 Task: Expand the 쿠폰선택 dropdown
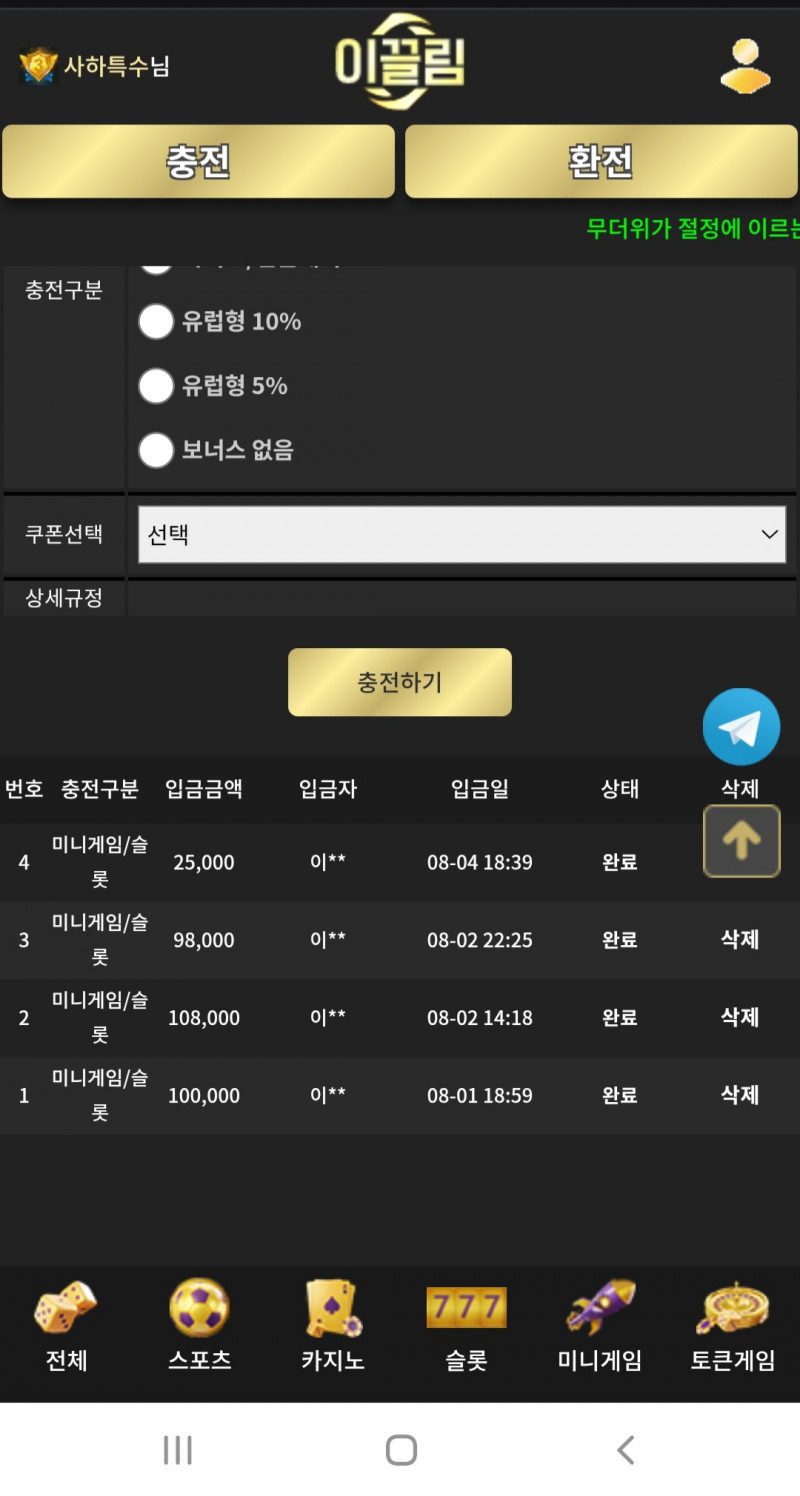461,535
